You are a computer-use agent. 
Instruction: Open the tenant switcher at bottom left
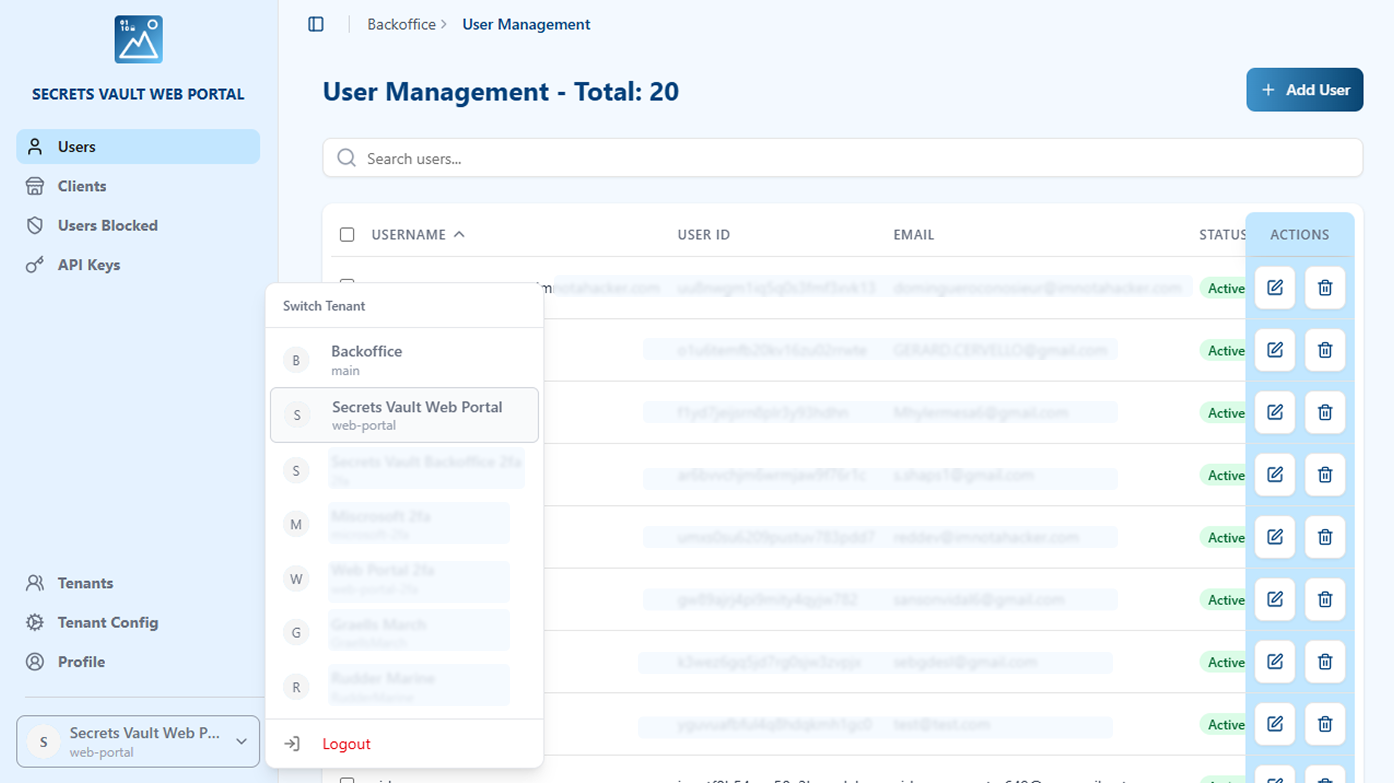(137, 741)
